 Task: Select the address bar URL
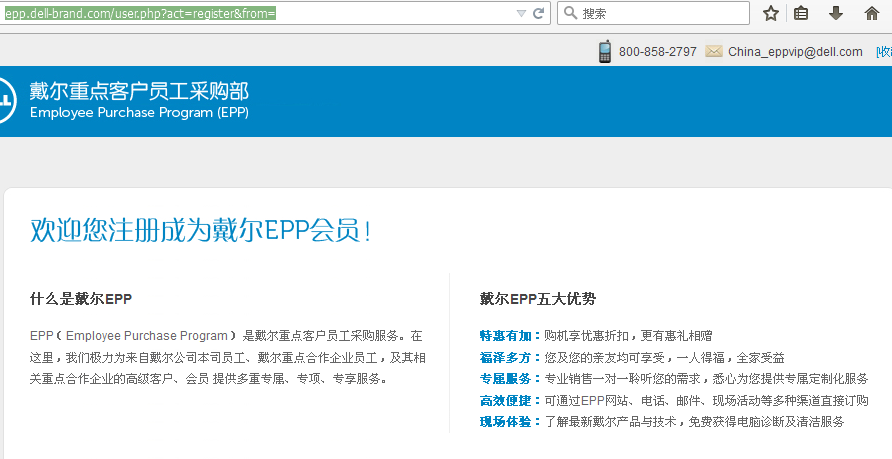point(141,14)
